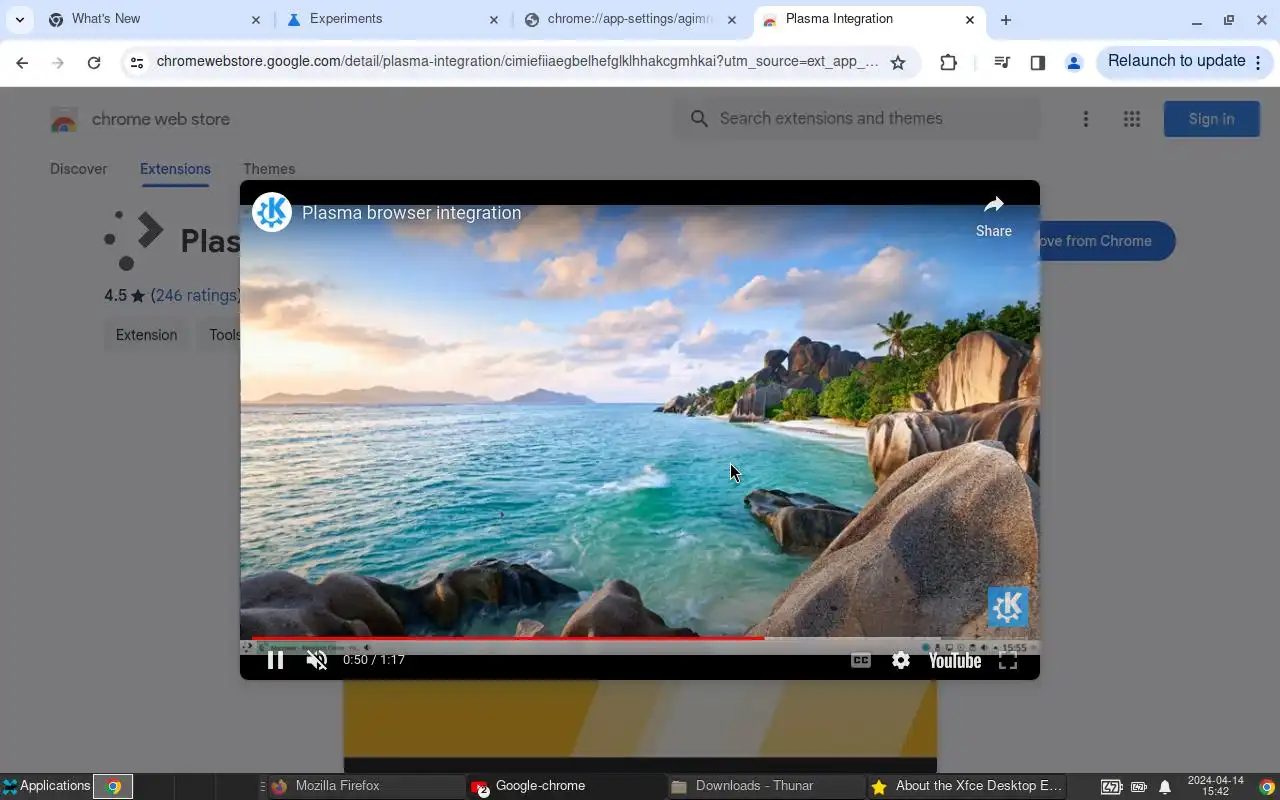Pause the Plasma browser integration video

pyautogui.click(x=275, y=660)
